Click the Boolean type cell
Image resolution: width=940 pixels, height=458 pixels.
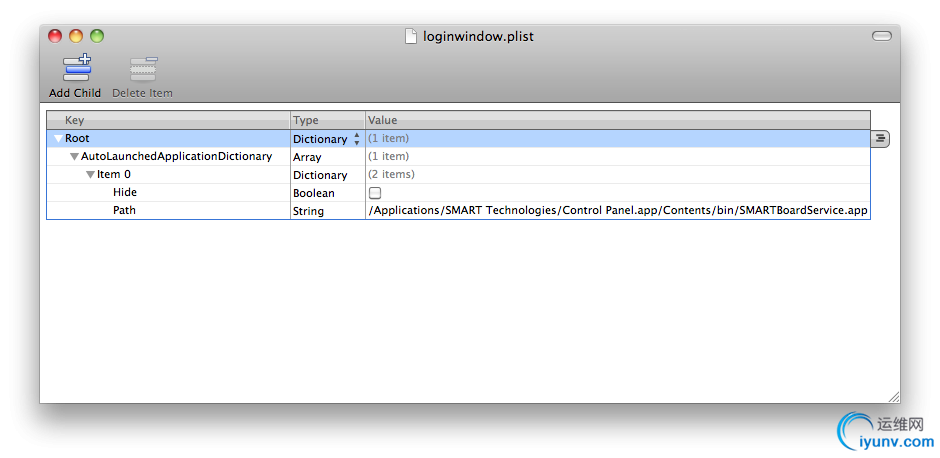pyautogui.click(x=328, y=193)
